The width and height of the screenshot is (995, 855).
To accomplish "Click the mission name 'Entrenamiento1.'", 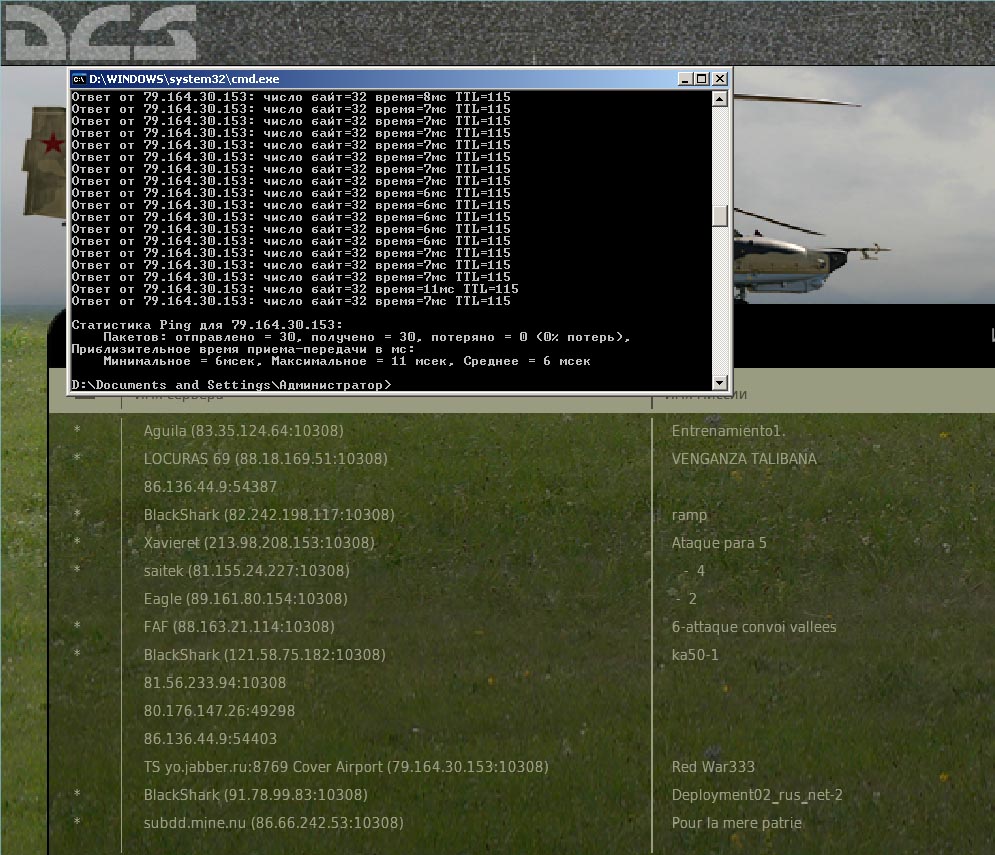I will pos(728,431).
